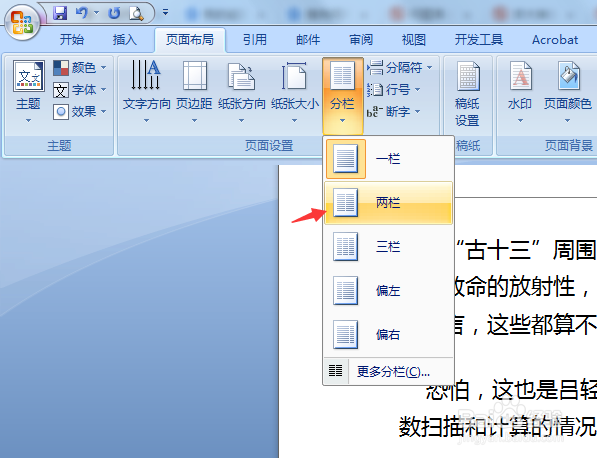This screenshot has height=458, width=597.
Task: Switch to the 视图 tab
Action: click(413, 40)
